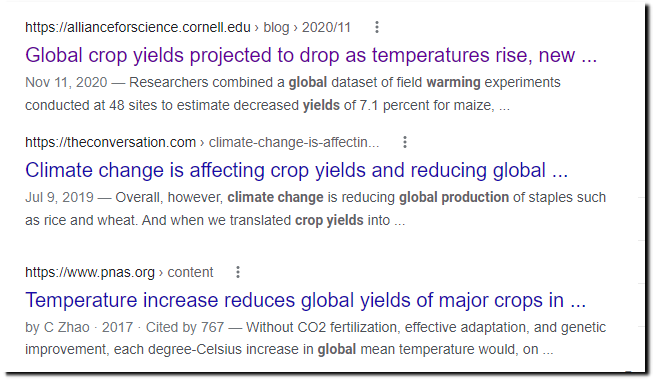653x380 pixels.
Task: Click the 'Jul 9, 2019' date text
Action: point(59,197)
